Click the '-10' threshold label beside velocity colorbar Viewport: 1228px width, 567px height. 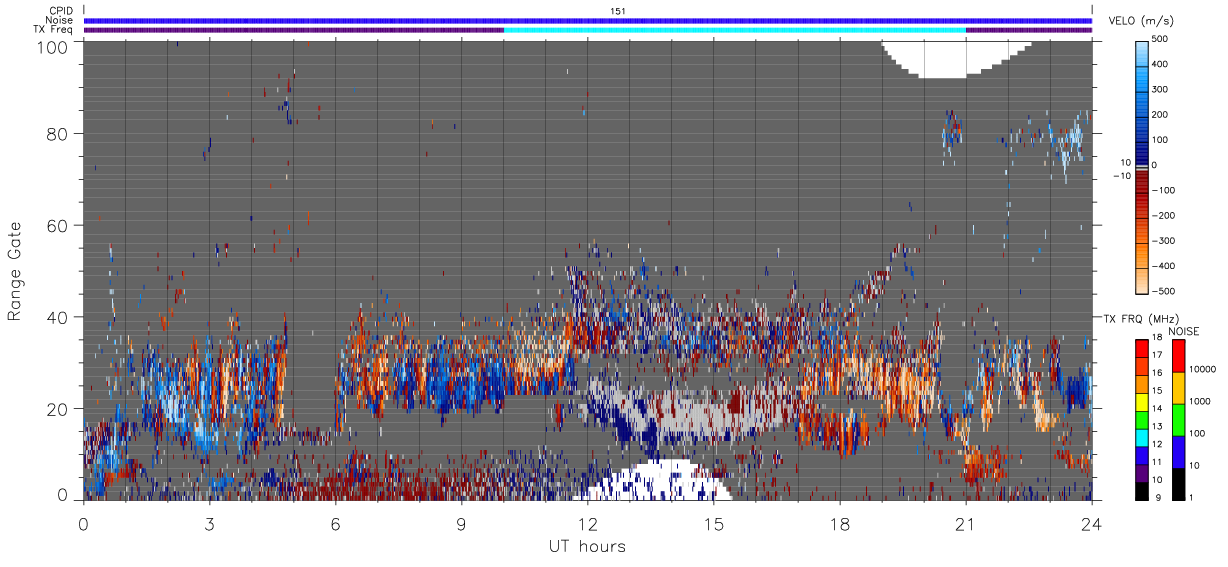pos(1120,176)
